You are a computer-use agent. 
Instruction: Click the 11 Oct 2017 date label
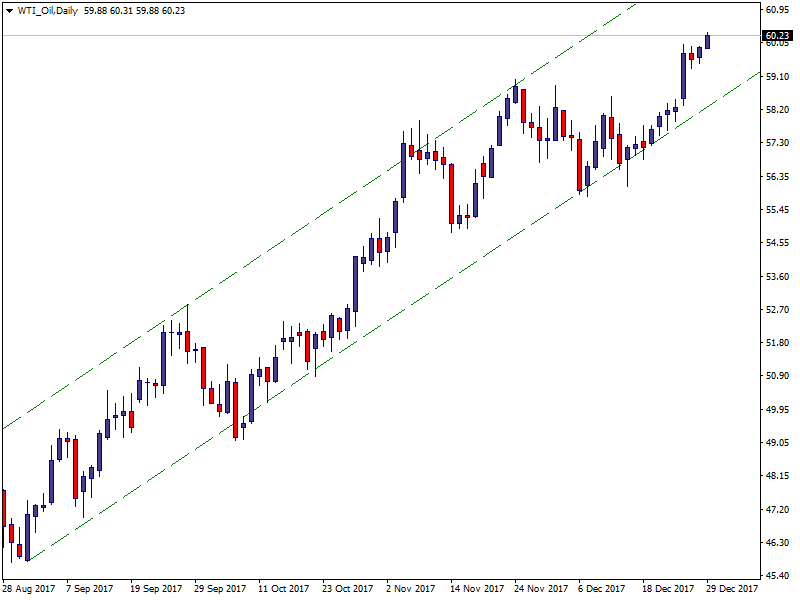click(283, 589)
